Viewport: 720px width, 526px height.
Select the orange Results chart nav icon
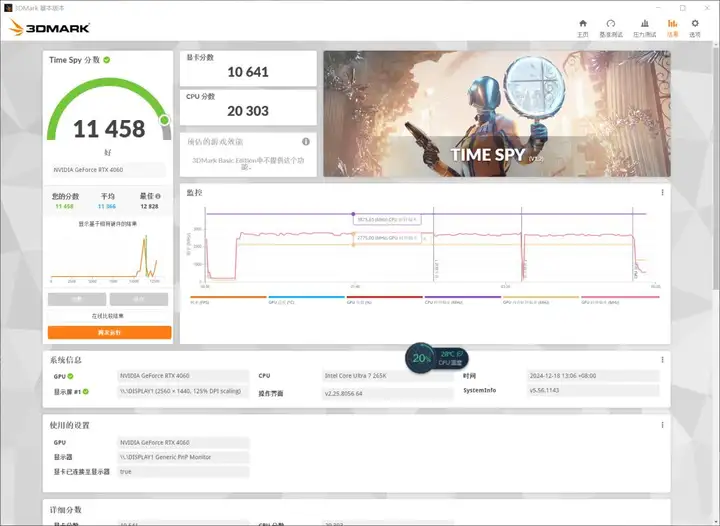(672, 28)
